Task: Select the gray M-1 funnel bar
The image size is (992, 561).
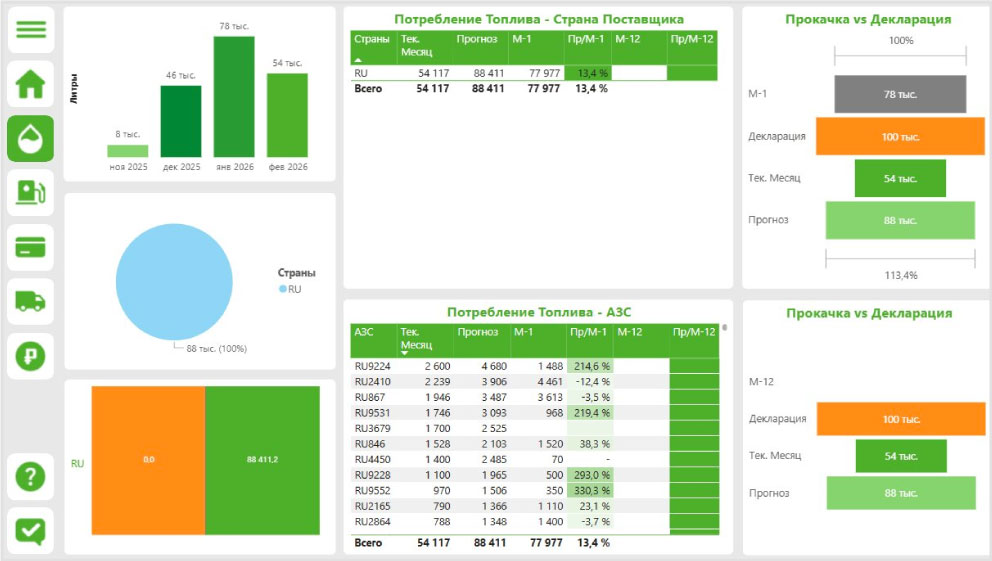Action: 900,94
